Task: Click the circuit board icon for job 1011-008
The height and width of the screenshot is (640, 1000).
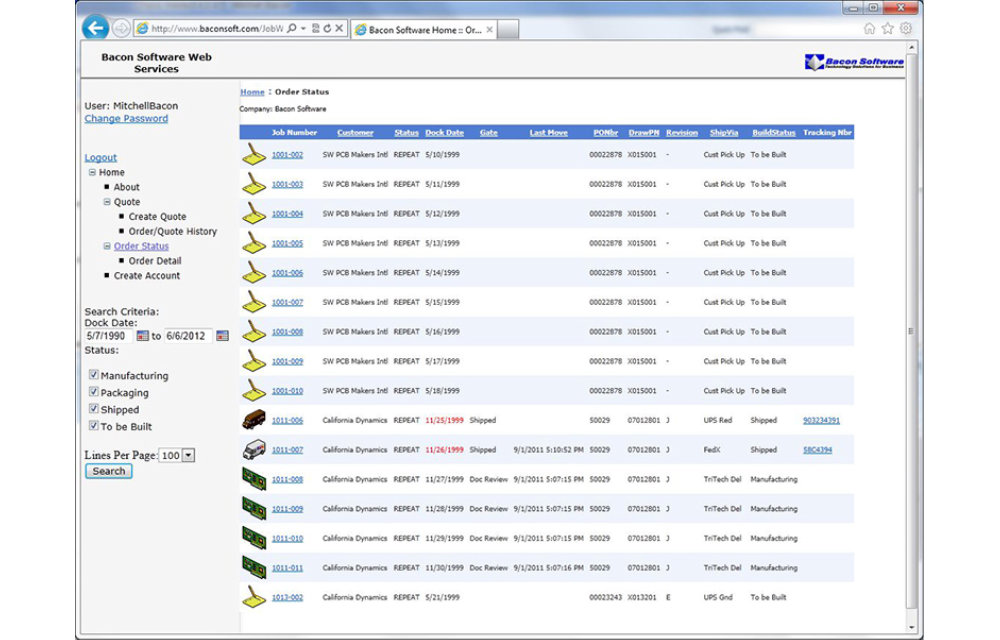Action: [254, 479]
